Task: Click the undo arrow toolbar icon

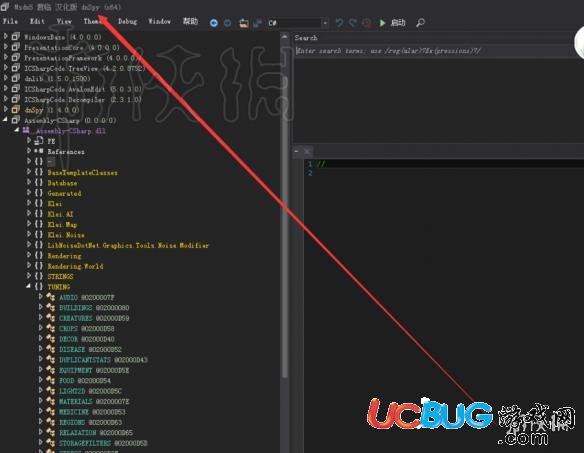Action: pyautogui.click(x=339, y=23)
